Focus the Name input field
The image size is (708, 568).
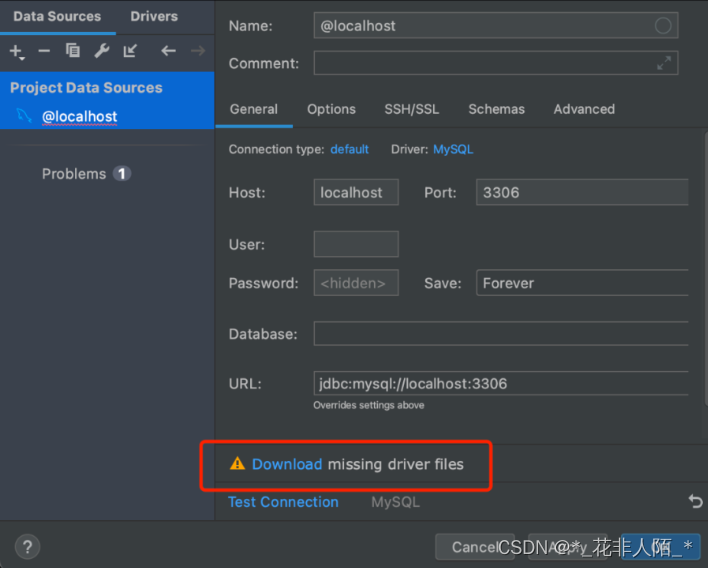click(496, 26)
